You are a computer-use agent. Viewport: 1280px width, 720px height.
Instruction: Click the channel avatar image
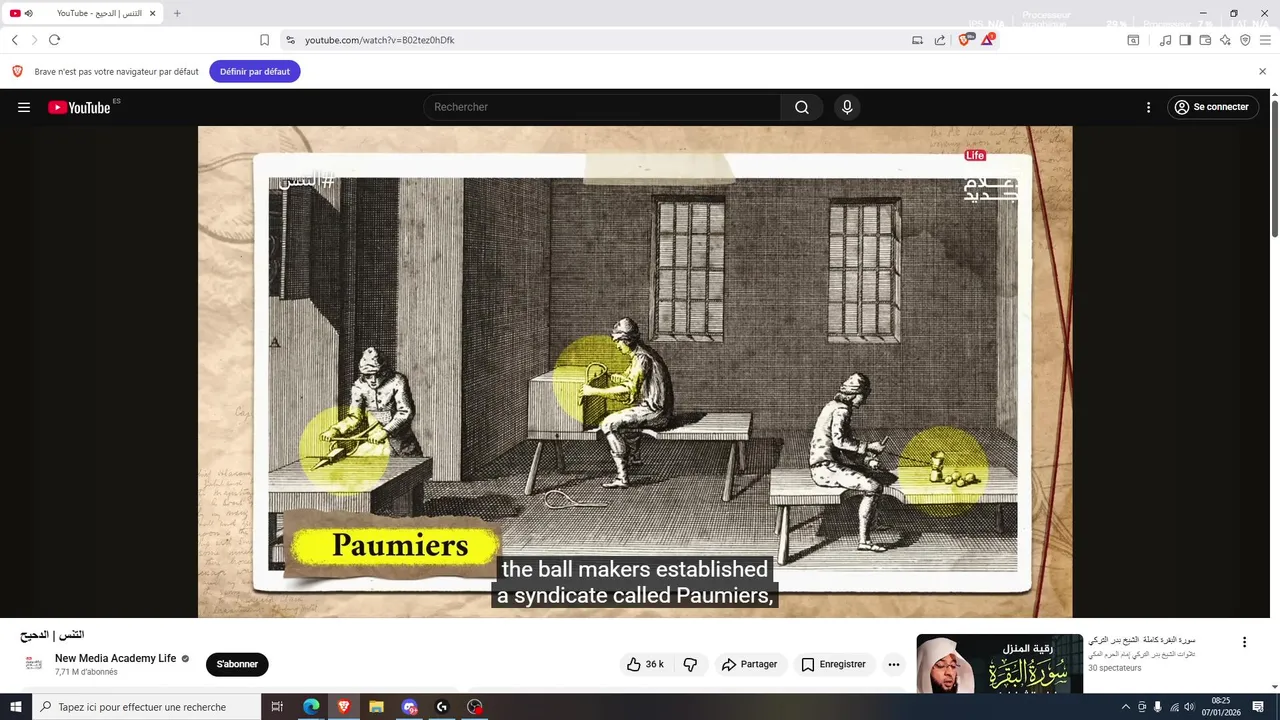pyautogui.click(x=34, y=663)
